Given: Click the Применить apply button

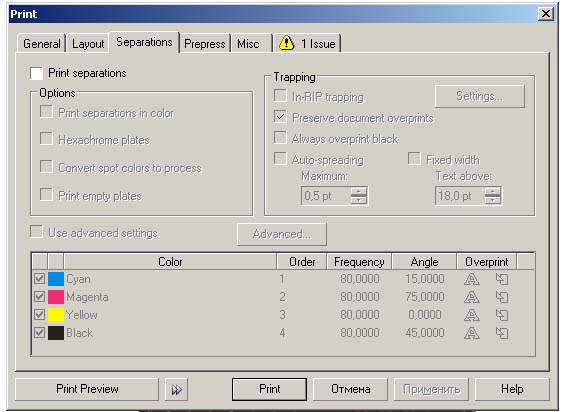Looking at the screenshot, I should 431,389.
